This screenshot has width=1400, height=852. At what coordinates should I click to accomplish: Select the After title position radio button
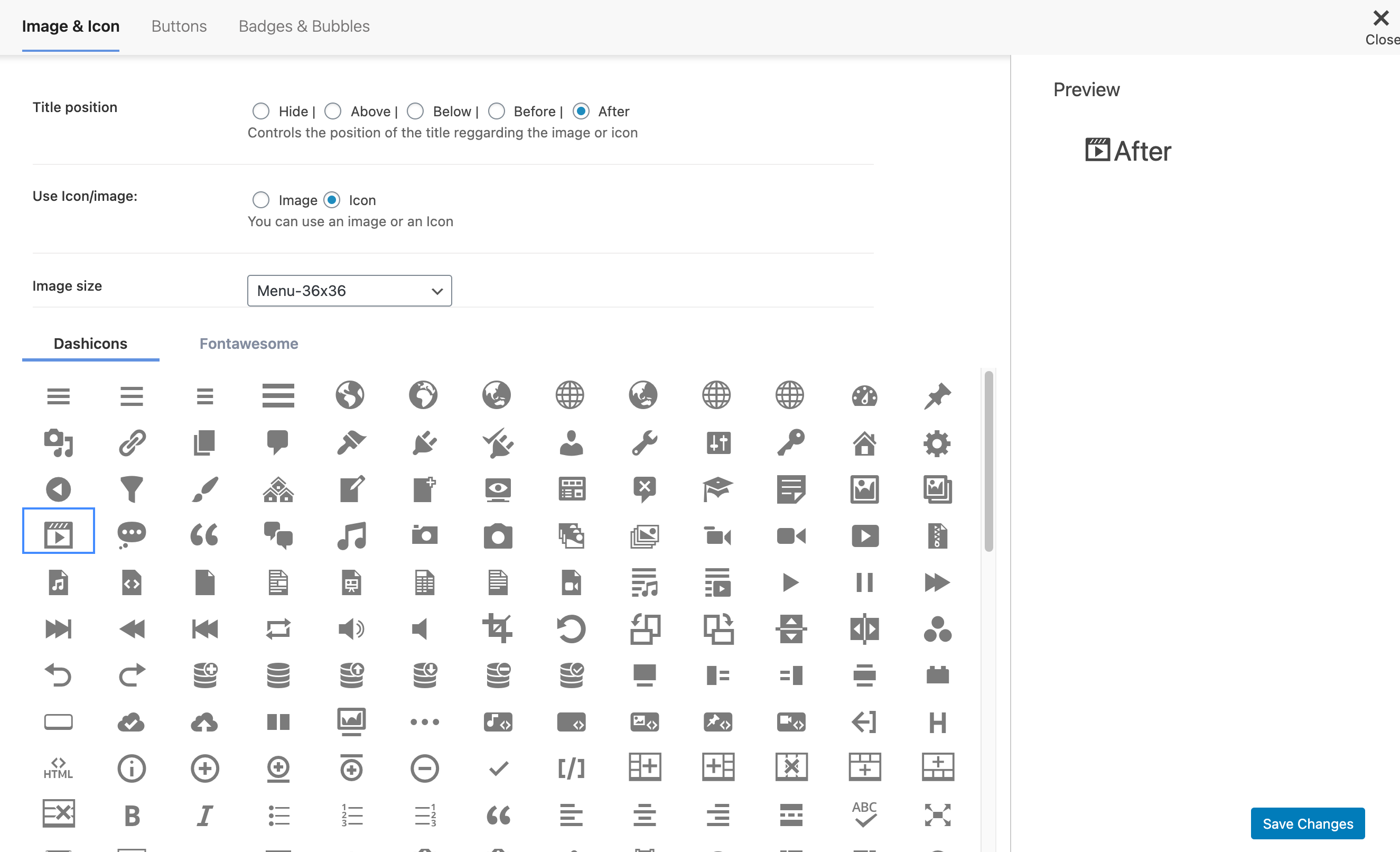click(x=581, y=111)
